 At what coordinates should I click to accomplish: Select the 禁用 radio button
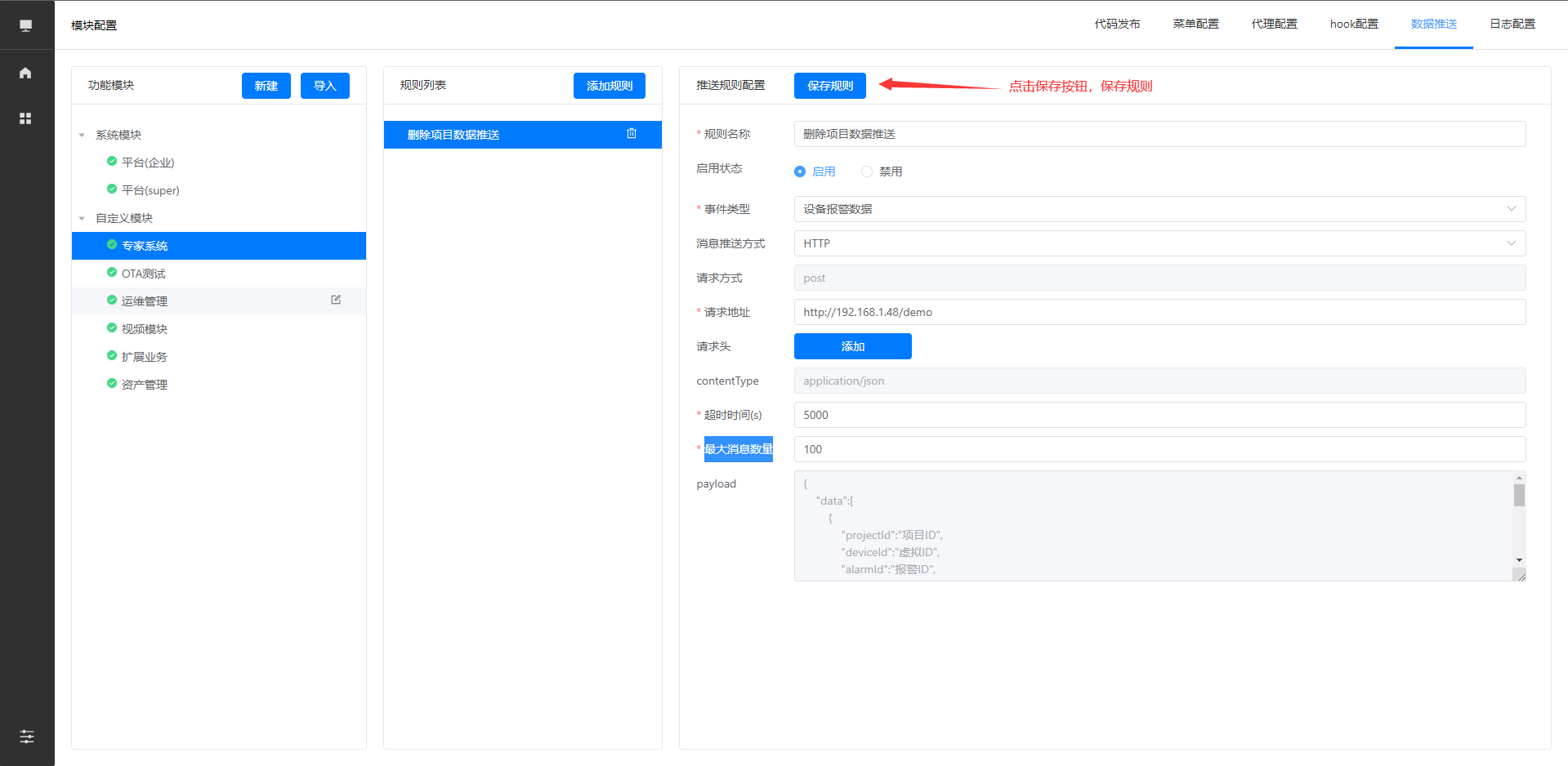click(x=867, y=171)
